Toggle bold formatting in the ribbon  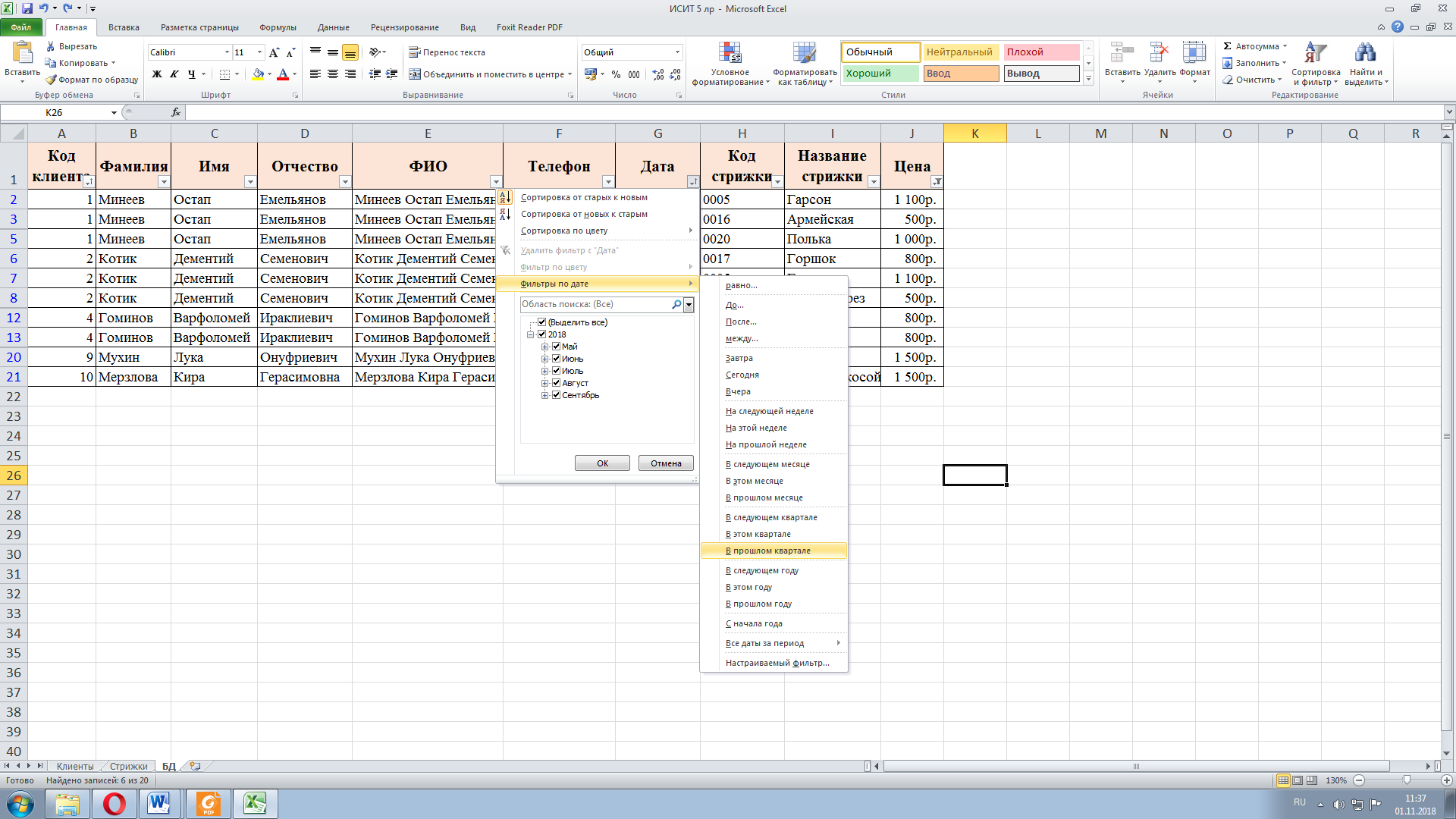pyautogui.click(x=157, y=74)
